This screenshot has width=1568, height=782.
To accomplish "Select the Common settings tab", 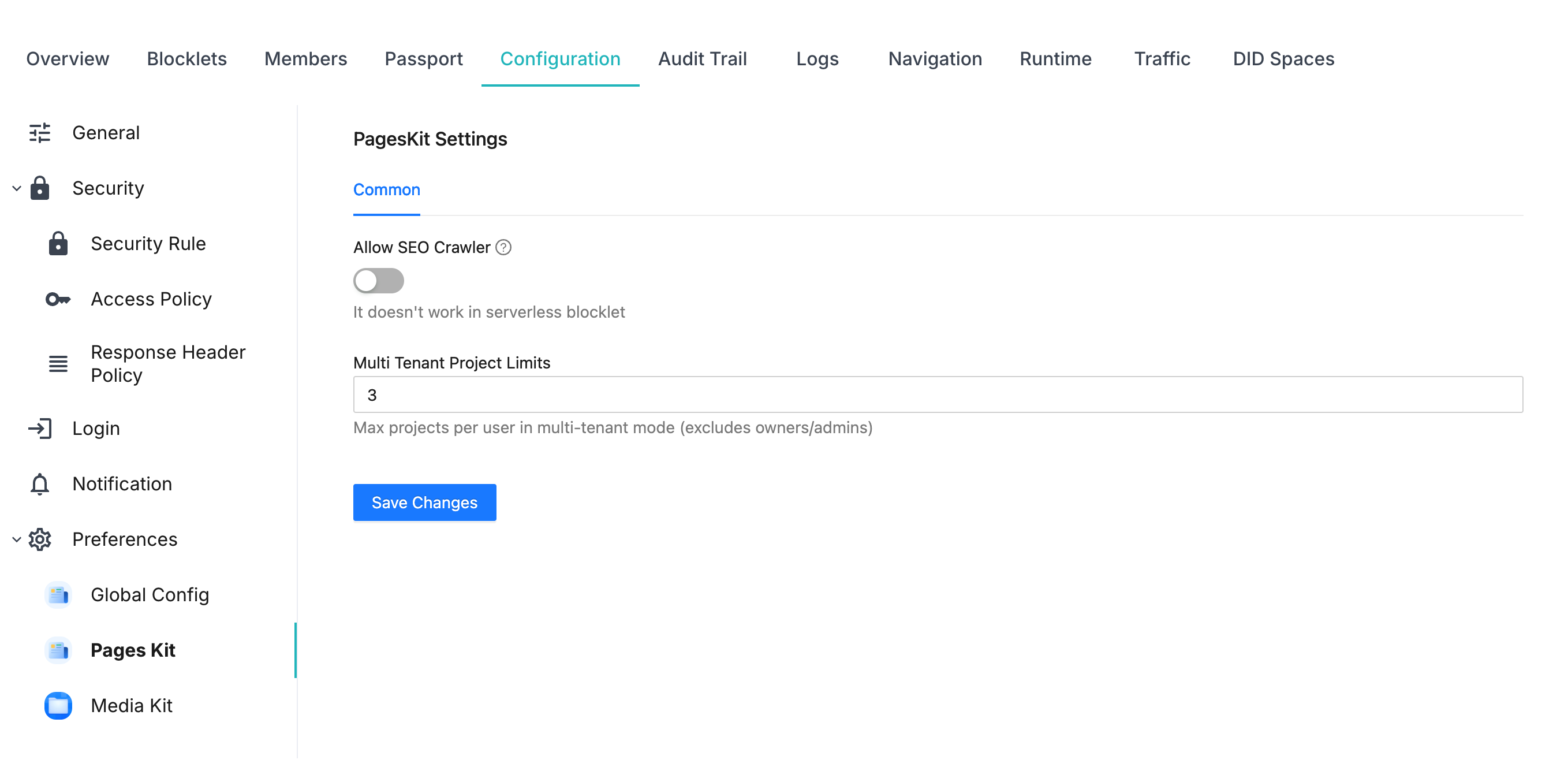I will pos(387,189).
